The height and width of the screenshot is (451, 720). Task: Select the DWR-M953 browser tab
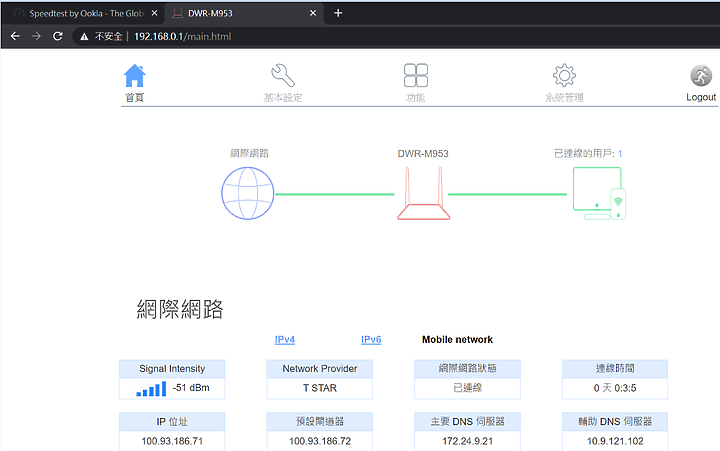pos(243,13)
